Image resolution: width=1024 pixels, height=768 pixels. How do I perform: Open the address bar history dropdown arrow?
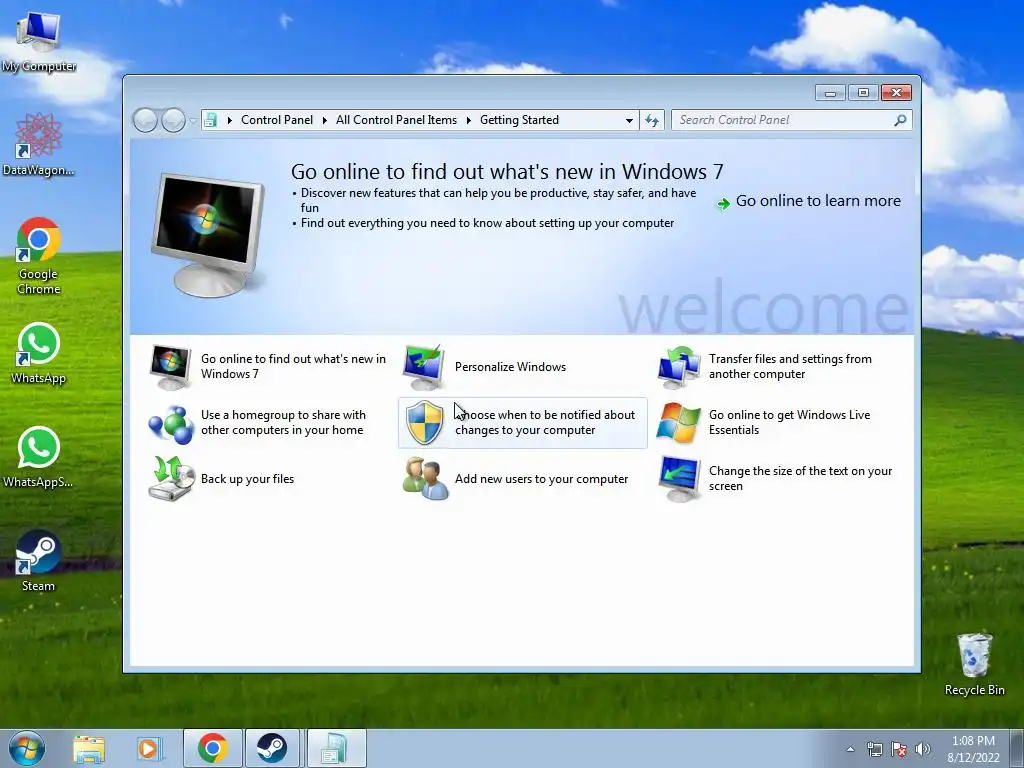coord(629,120)
